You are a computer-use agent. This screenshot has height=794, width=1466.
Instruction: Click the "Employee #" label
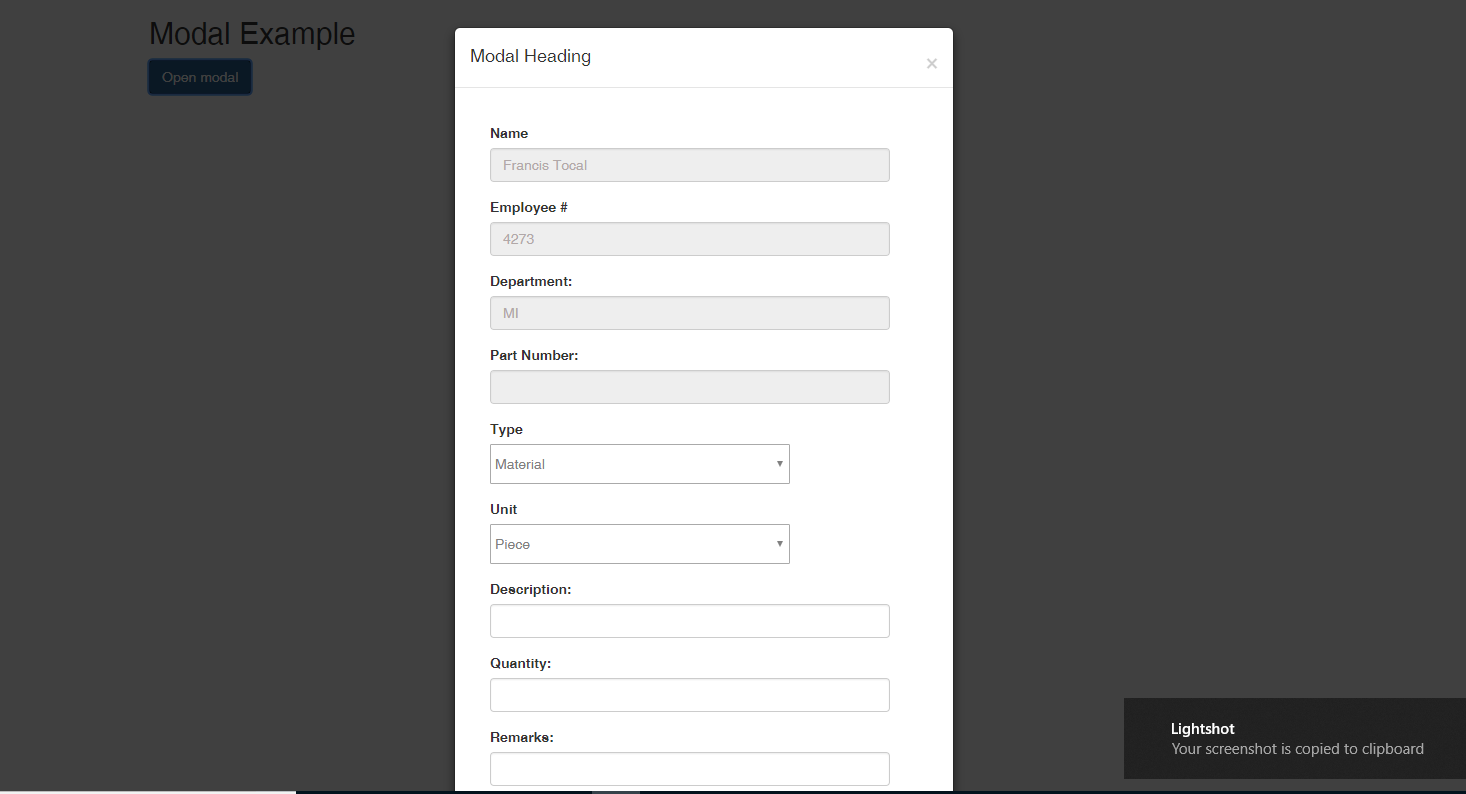point(529,207)
